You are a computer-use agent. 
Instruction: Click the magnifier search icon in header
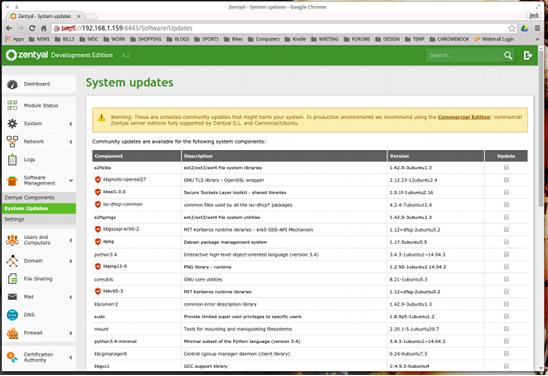click(508, 55)
